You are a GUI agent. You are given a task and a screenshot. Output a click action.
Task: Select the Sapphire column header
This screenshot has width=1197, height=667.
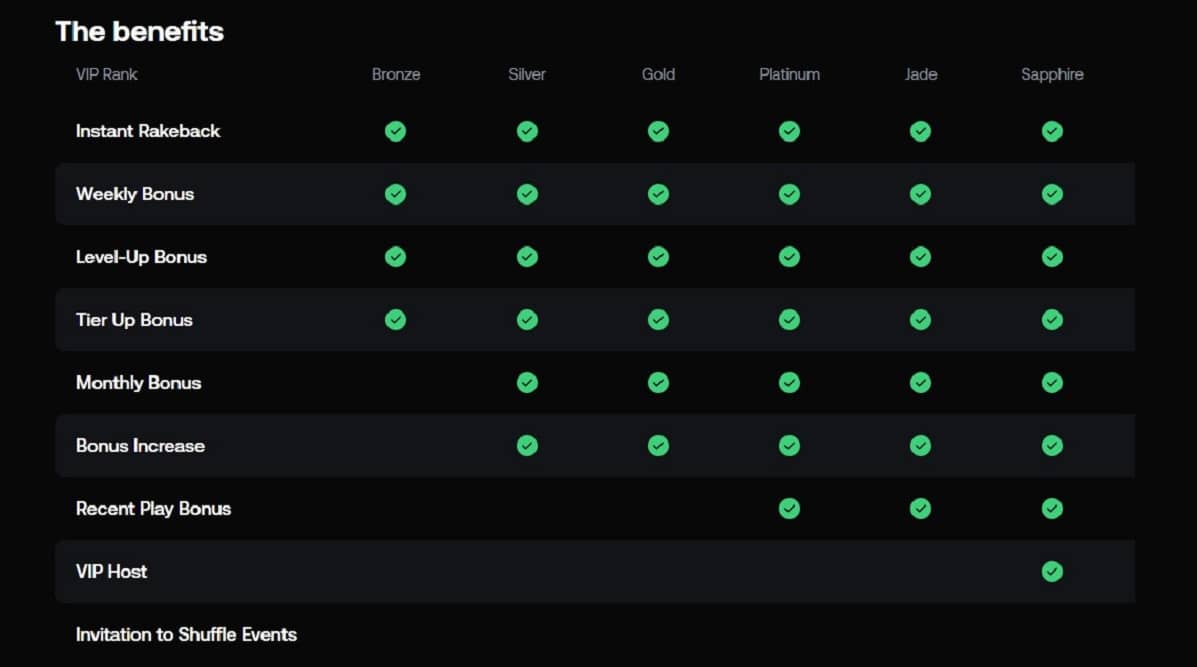point(1052,74)
